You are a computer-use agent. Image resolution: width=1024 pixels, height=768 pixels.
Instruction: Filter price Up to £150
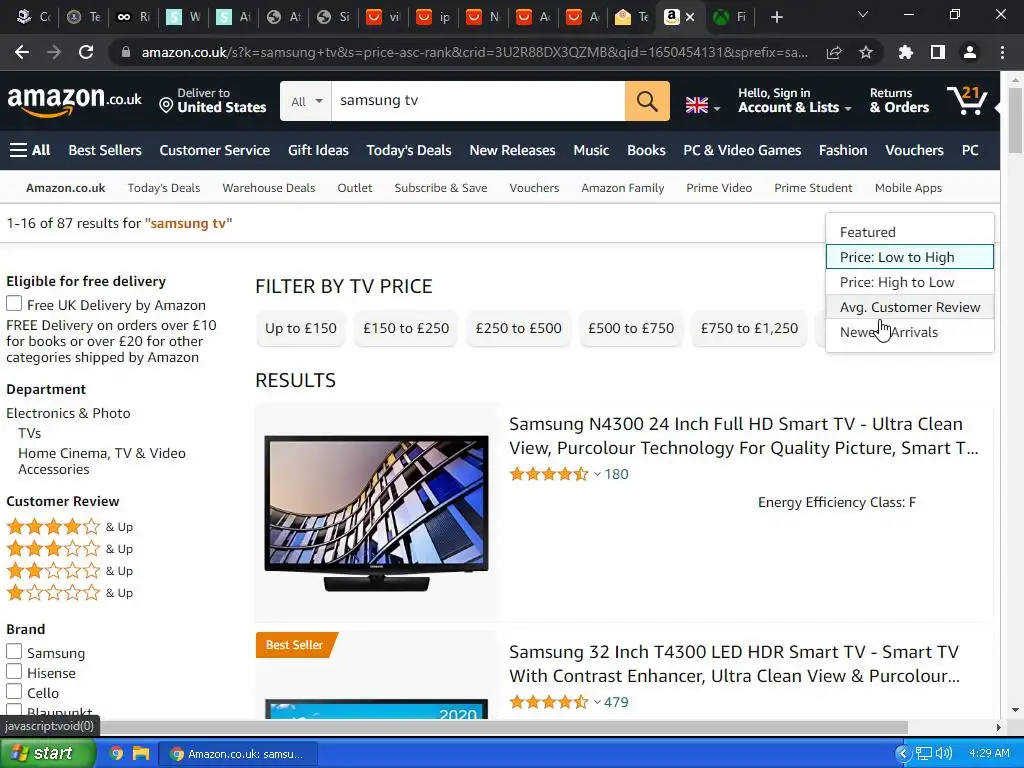(x=301, y=328)
